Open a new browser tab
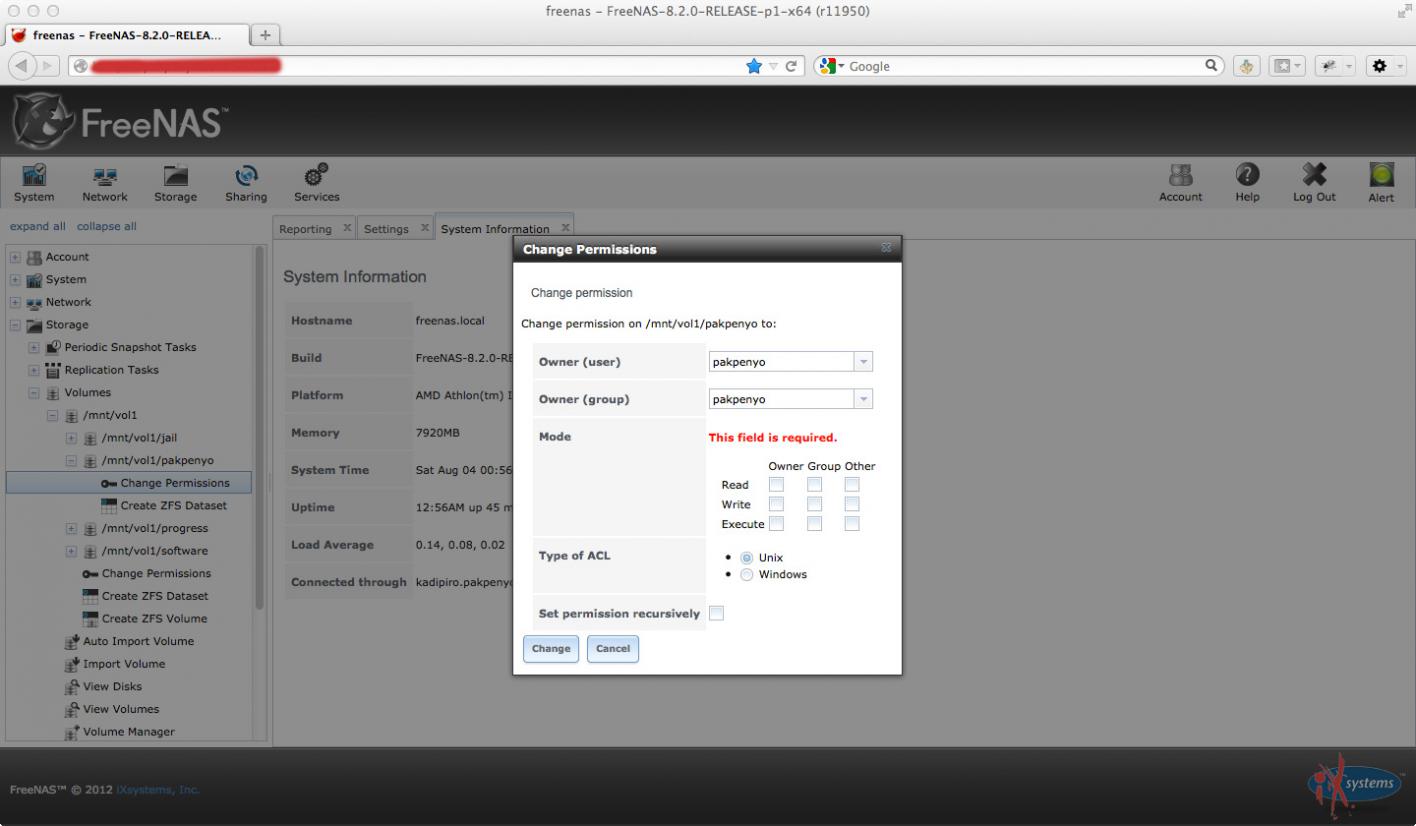The height and width of the screenshot is (826, 1416). (267, 35)
